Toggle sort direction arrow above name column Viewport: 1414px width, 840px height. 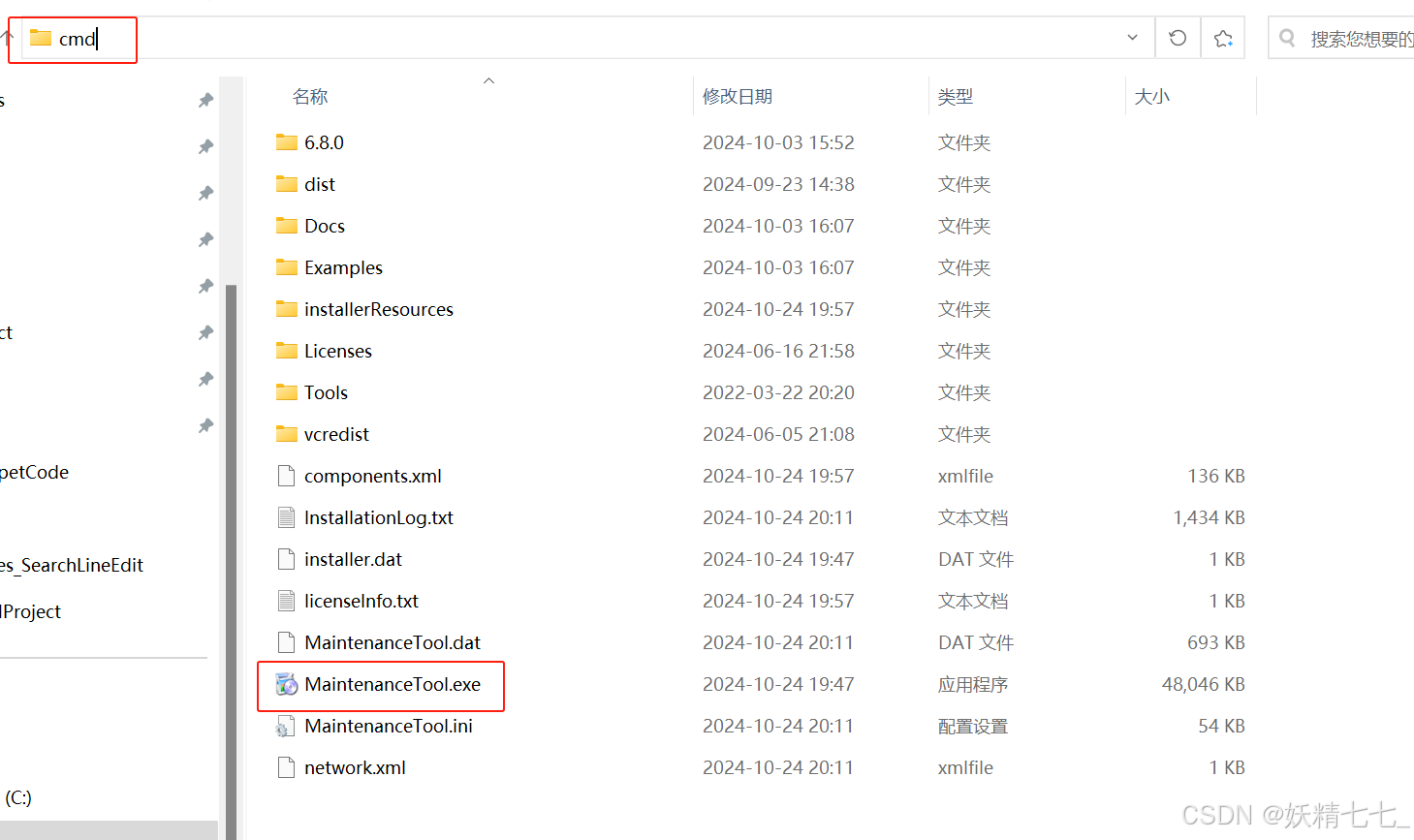click(489, 81)
